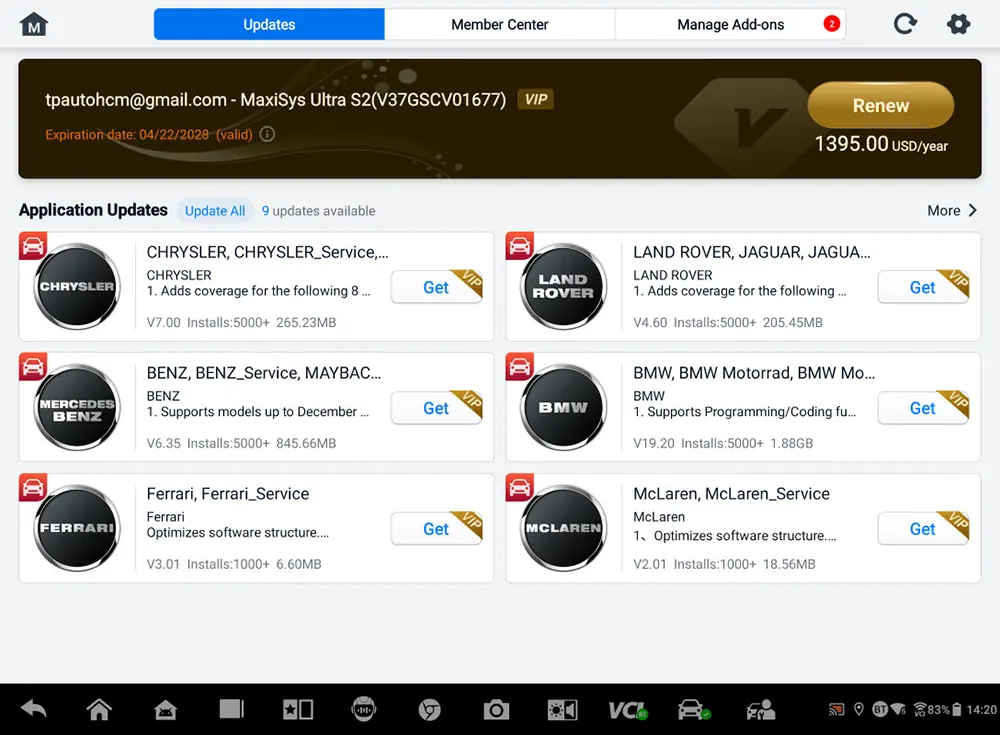The width and height of the screenshot is (1000, 735).
Task: Click the gold Renew button
Action: tap(881, 105)
